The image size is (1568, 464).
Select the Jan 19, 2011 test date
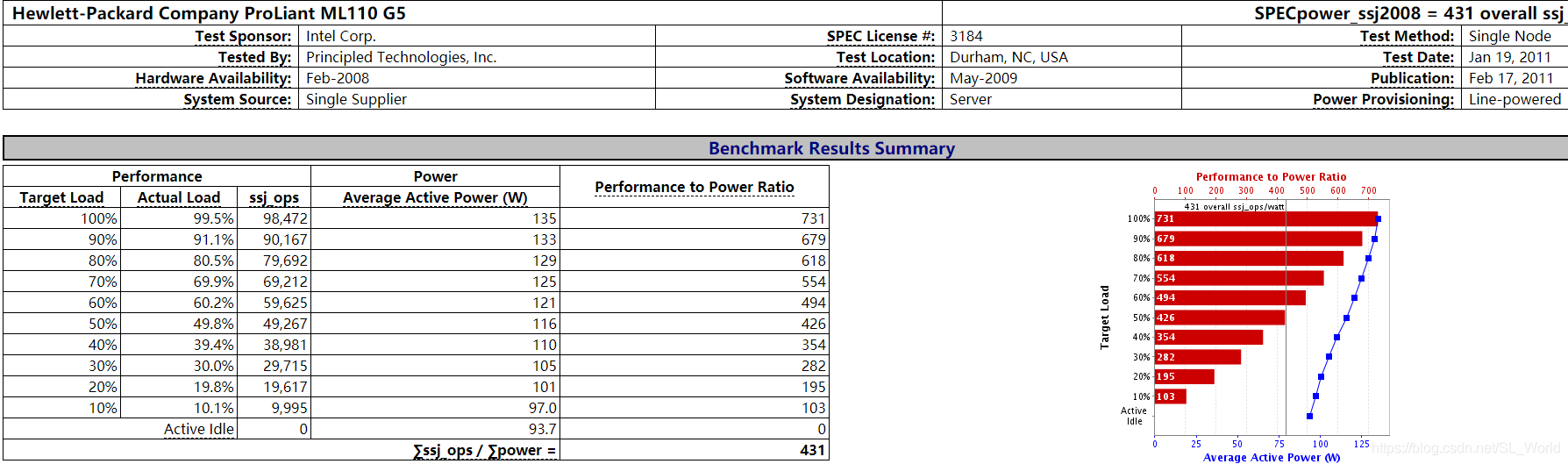click(x=1510, y=57)
